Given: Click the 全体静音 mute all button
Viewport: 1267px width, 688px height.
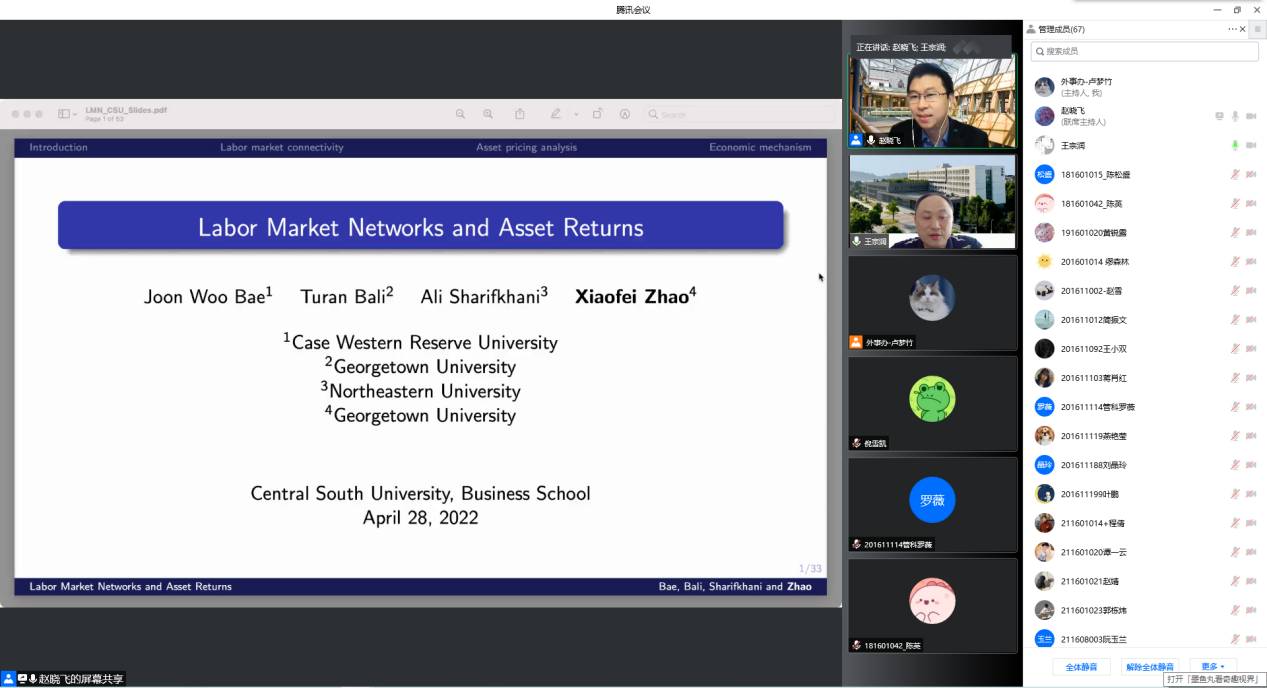Looking at the screenshot, I should (x=1081, y=666).
